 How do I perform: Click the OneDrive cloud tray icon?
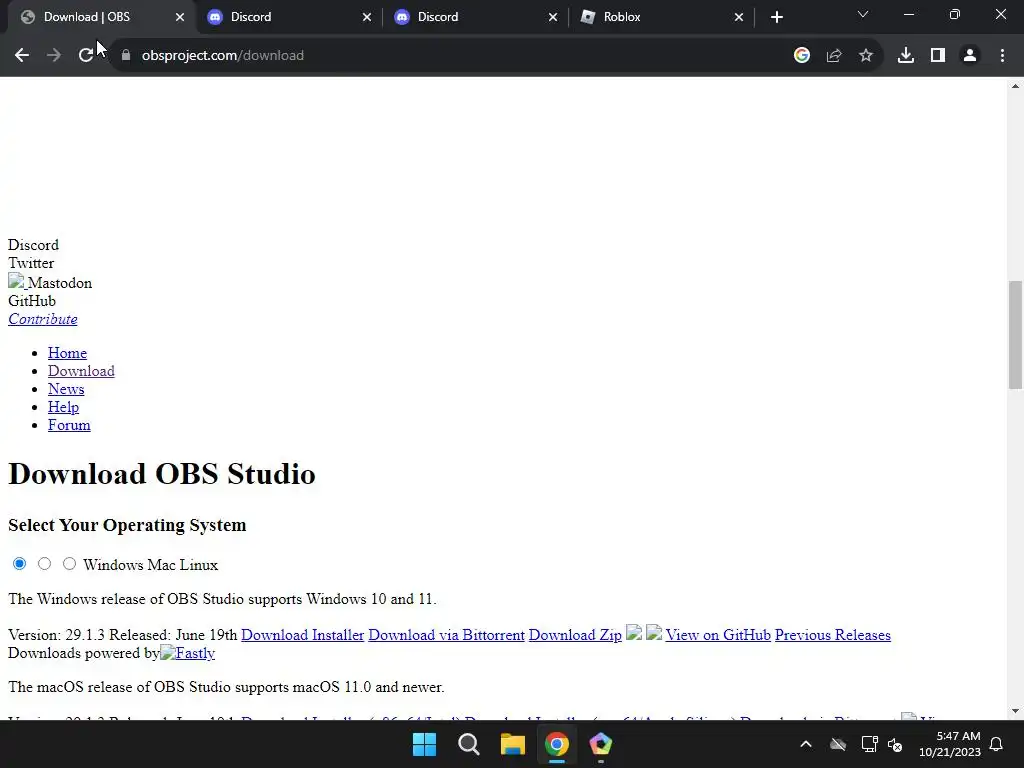(838, 744)
